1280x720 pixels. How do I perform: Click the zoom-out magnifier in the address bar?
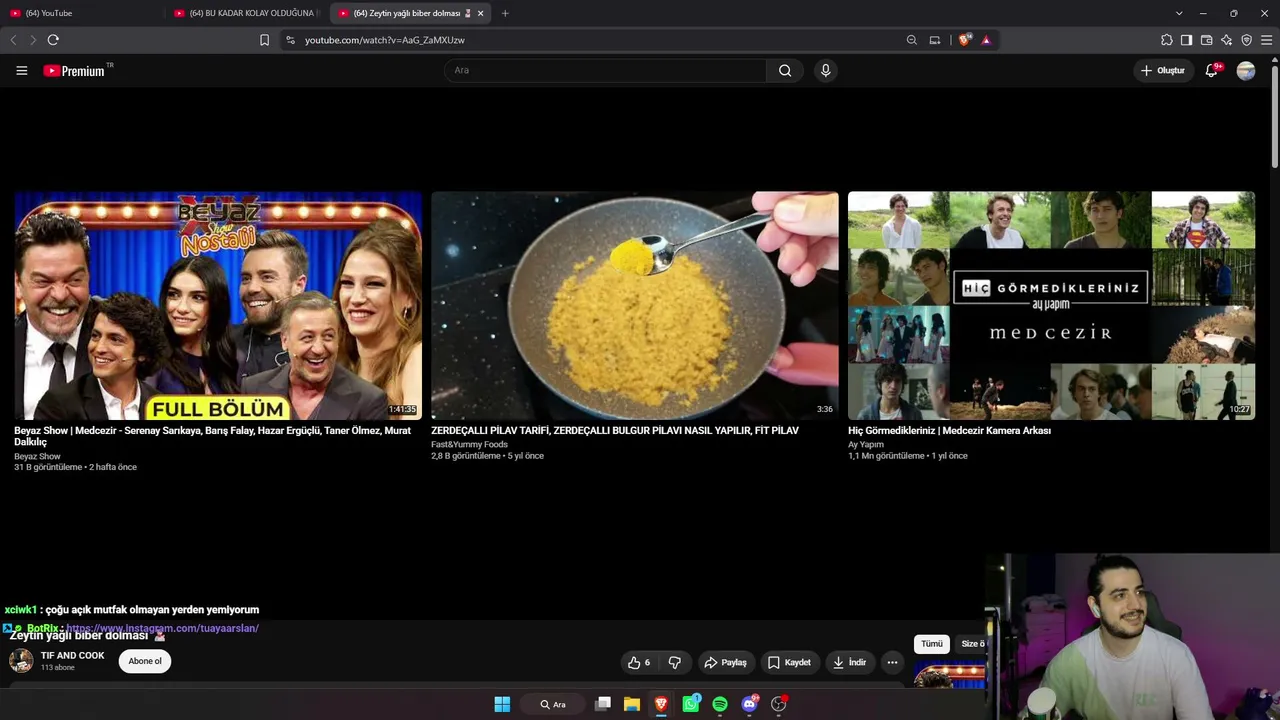pyautogui.click(x=911, y=40)
